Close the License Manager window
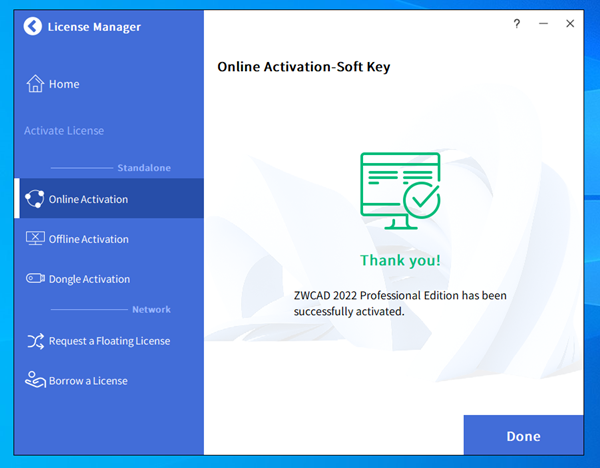Image resolution: width=600 pixels, height=468 pixels. click(x=570, y=24)
